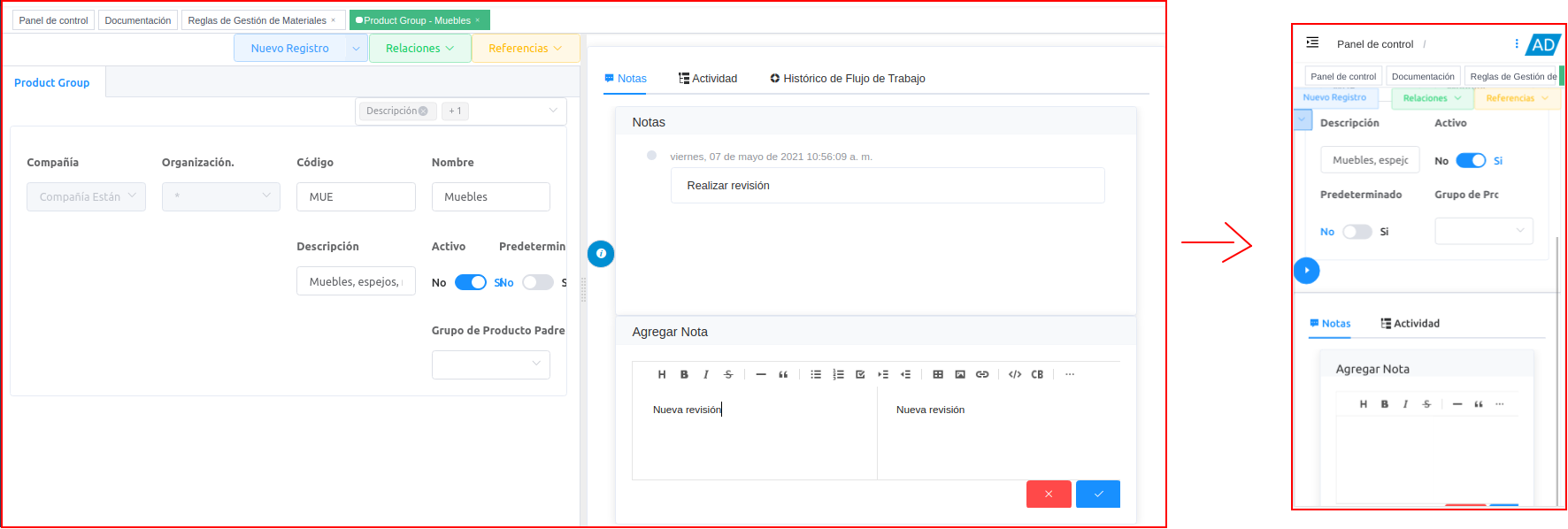Toggle the Activo switch in the mobile view

point(1470,160)
